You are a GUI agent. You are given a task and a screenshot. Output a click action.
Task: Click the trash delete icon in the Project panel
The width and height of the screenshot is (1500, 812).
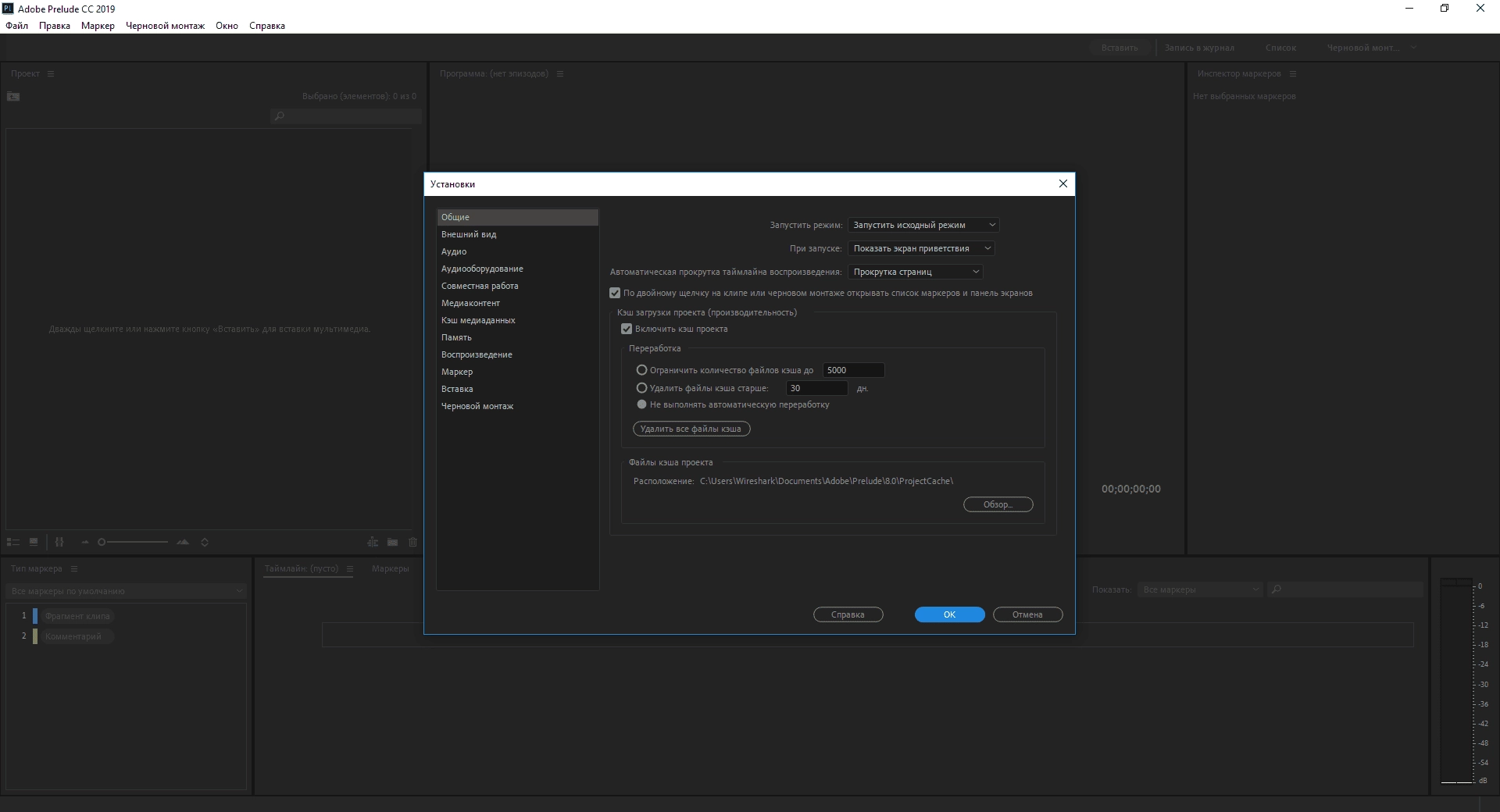coord(412,542)
